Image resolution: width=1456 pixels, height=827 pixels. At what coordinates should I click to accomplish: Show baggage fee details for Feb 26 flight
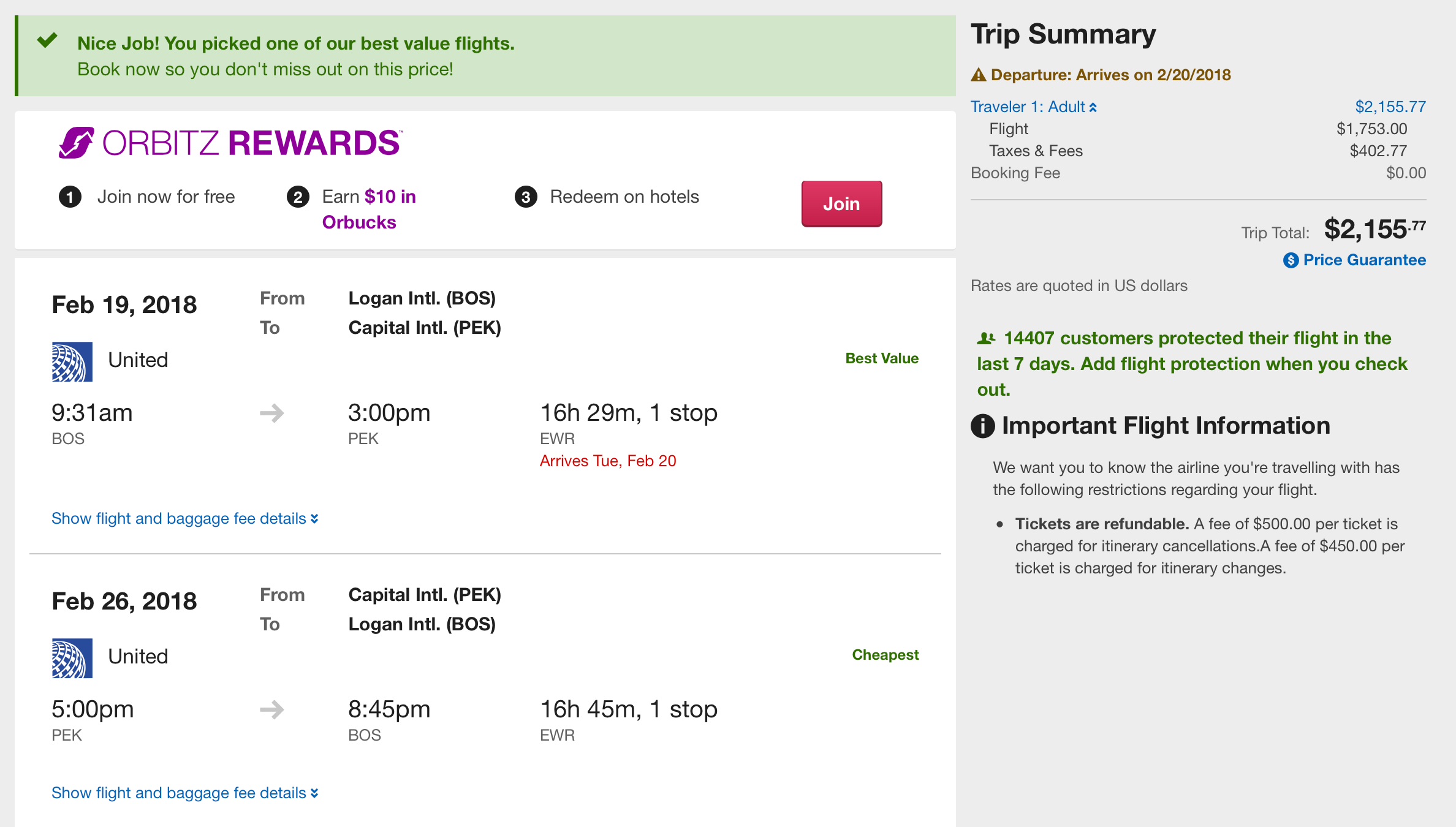pyautogui.click(x=184, y=793)
